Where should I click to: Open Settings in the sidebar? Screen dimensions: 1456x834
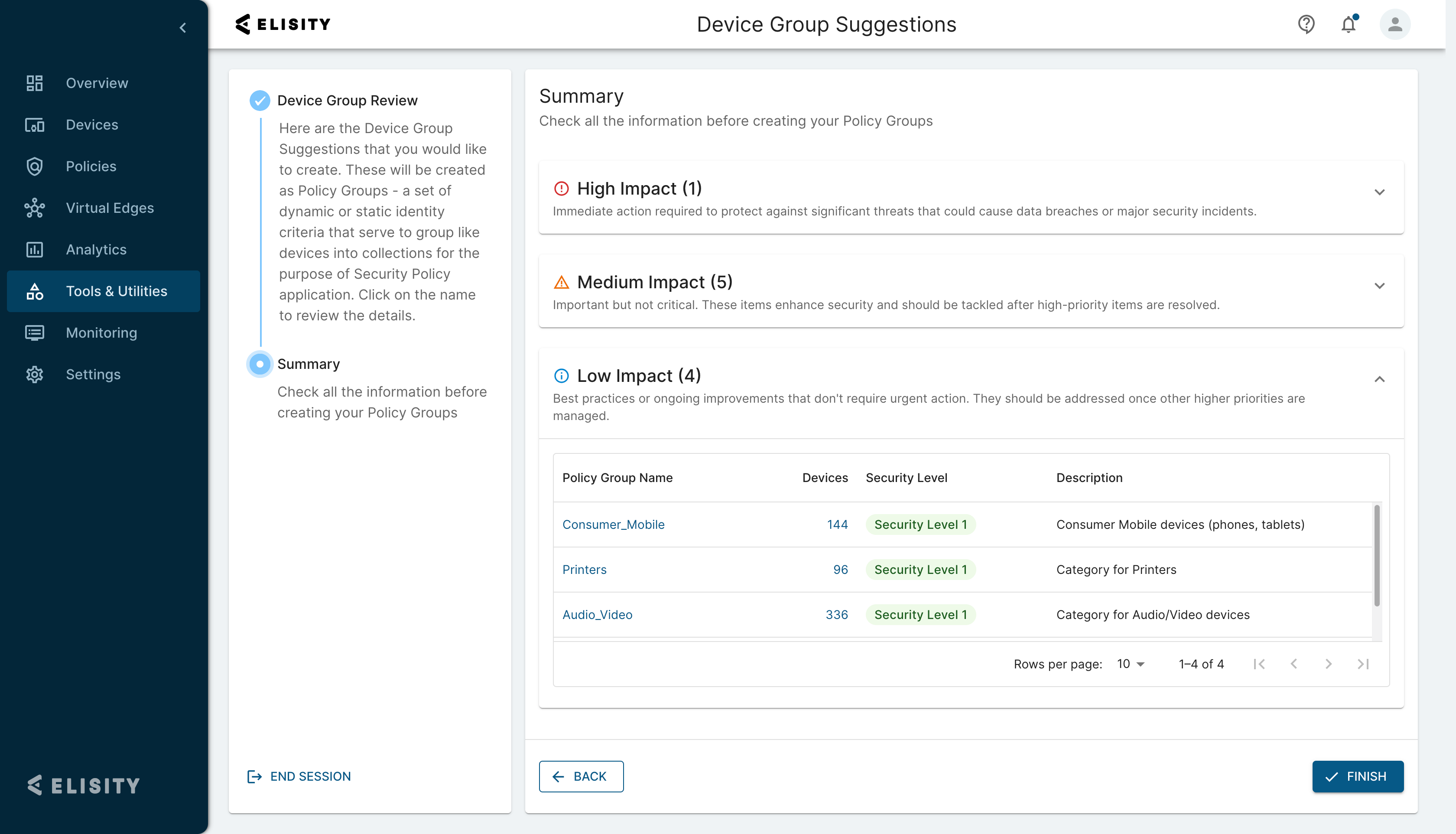[104, 375]
